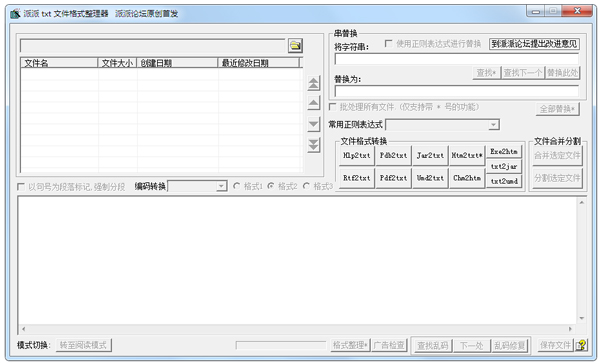Open the help question mark icon
This screenshot has height=364, width=600.
581,345
